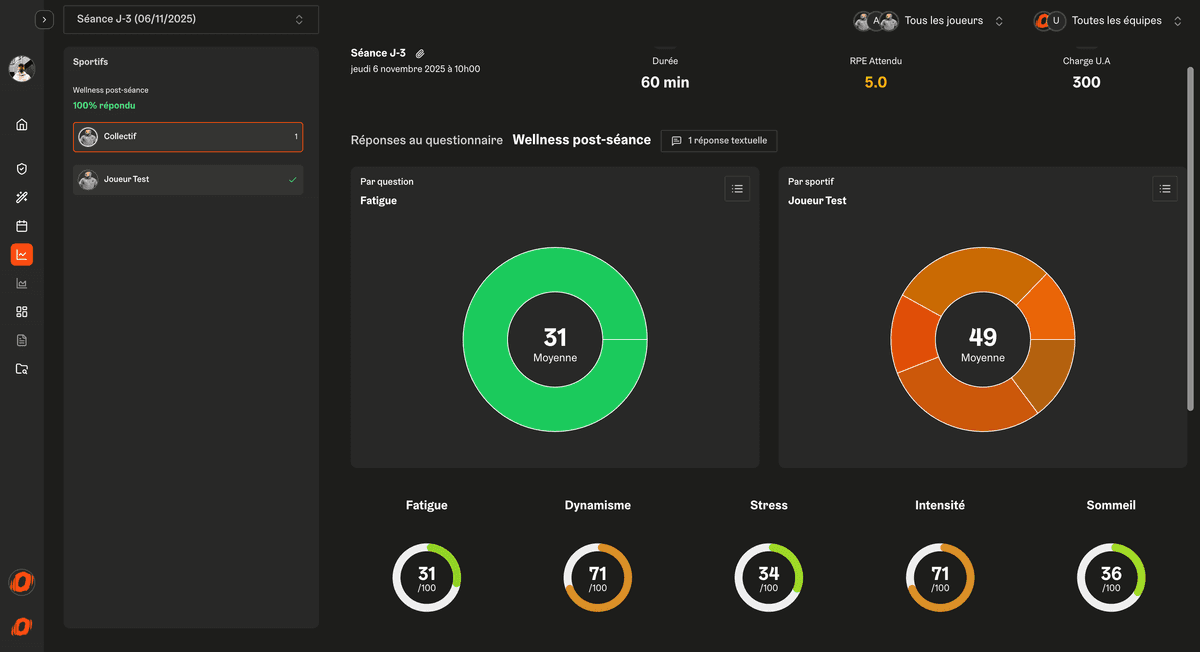Click the user profile avatar in sidebar
Image resolution: width=1200 pixels, height=652 pixels.
pyautogui.click(x=22, y=69)
